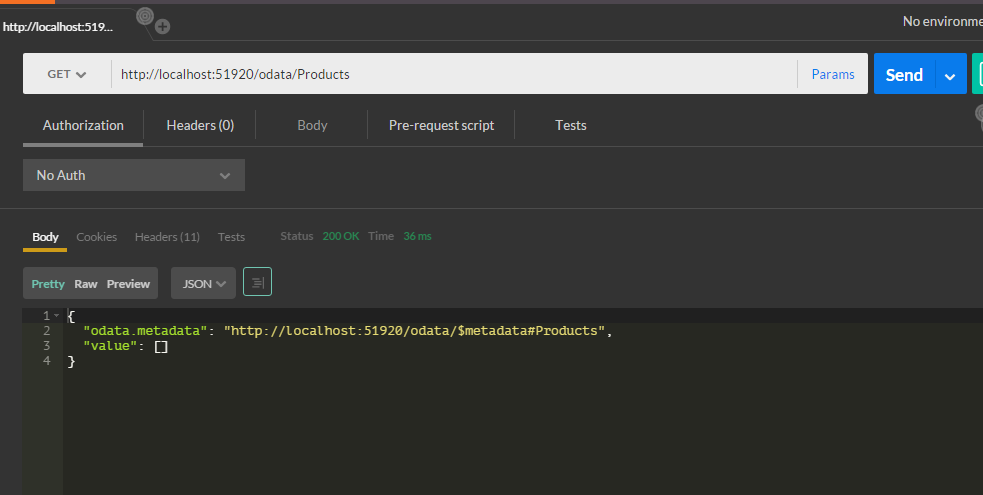Open the response Cookies tab
Image resolution: width=983 pixels, height=495 pixels.
click(x=97, y=237)
